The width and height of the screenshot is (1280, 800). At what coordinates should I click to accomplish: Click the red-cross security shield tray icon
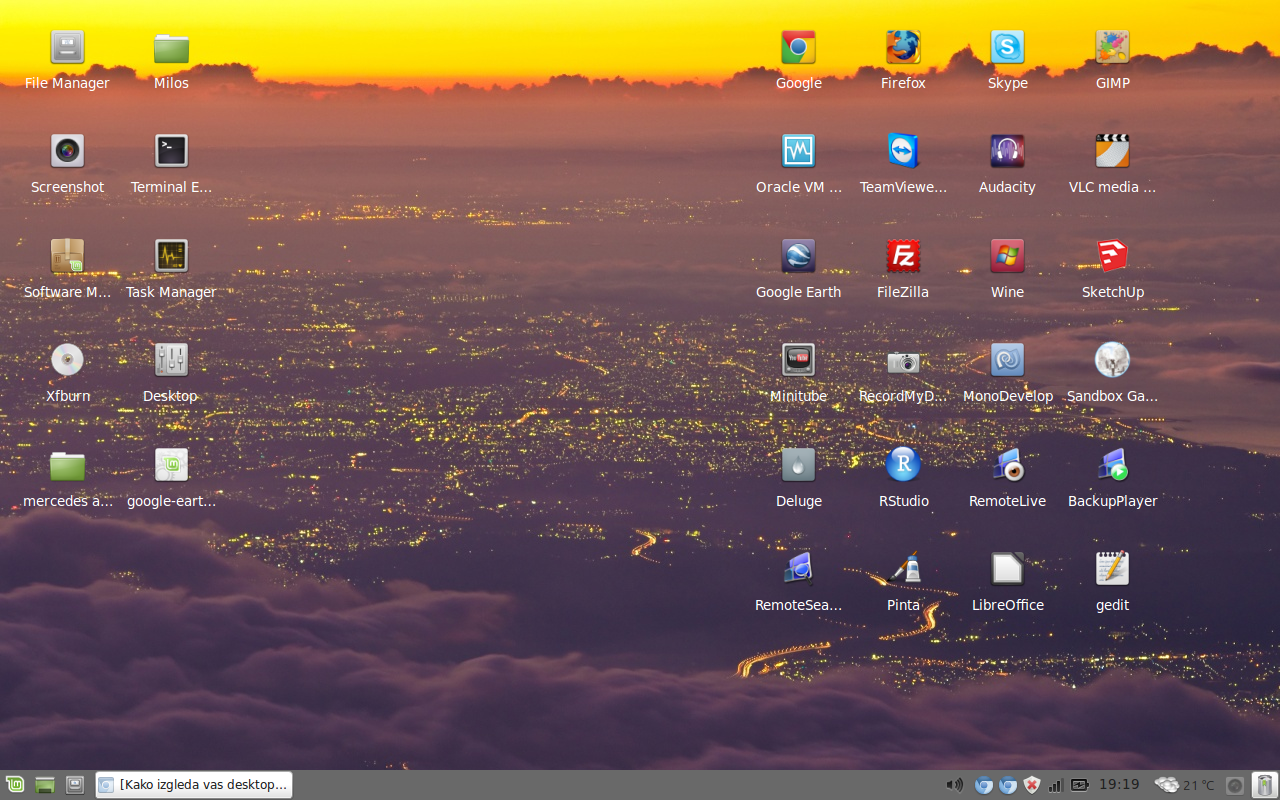pos(1032,785)
